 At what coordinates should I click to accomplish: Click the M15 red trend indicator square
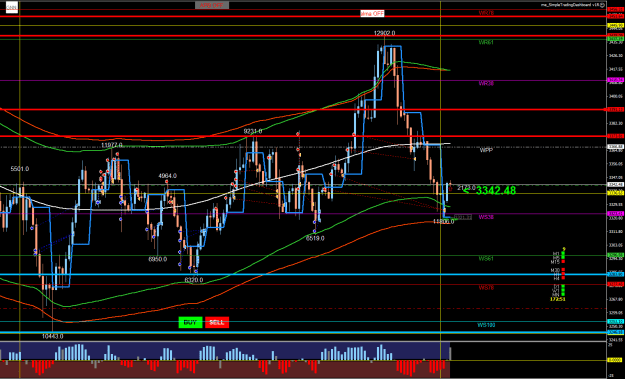click(x=563, y=261)
